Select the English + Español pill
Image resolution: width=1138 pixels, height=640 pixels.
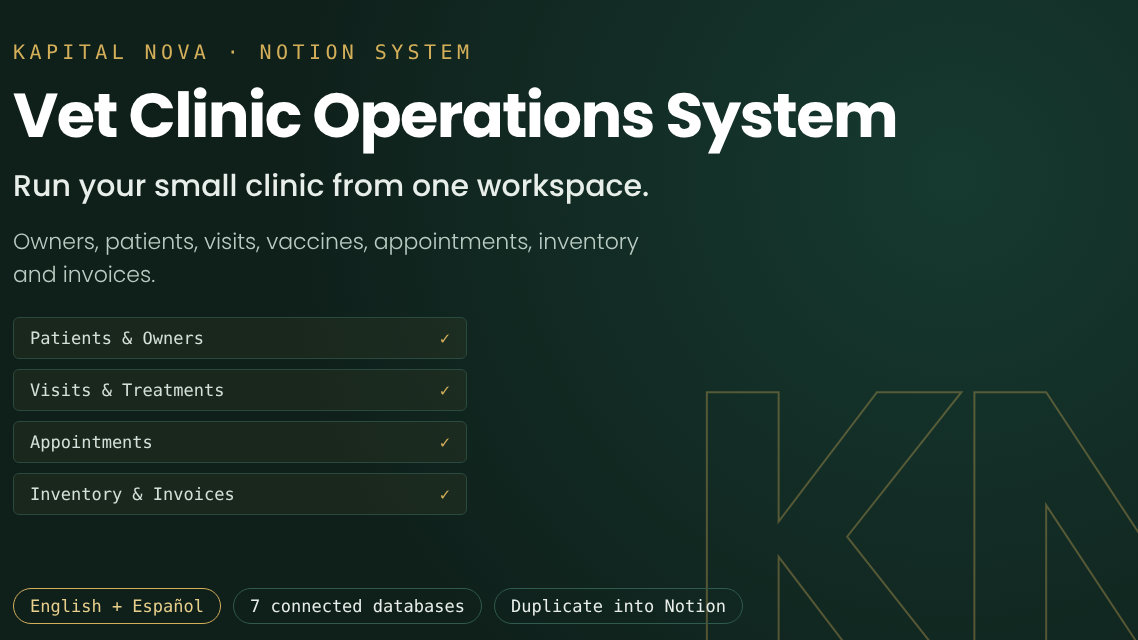pos(117,606)
